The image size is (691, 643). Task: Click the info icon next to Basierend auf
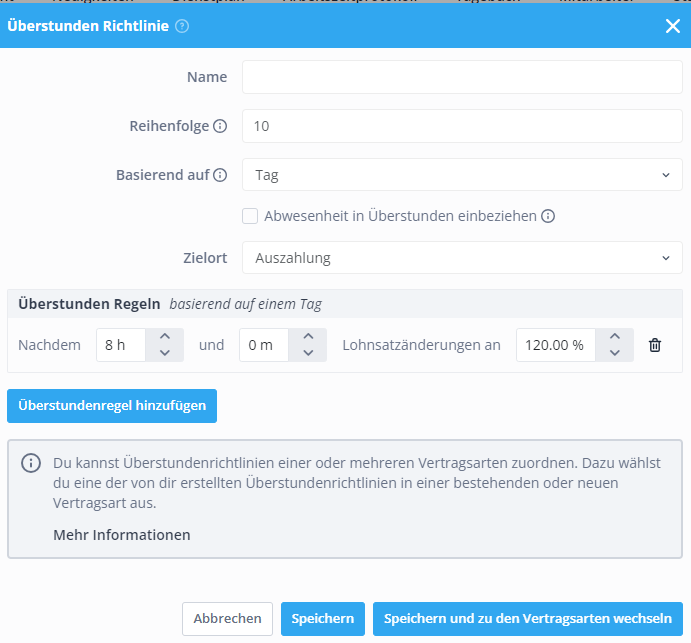click(220, 175)
